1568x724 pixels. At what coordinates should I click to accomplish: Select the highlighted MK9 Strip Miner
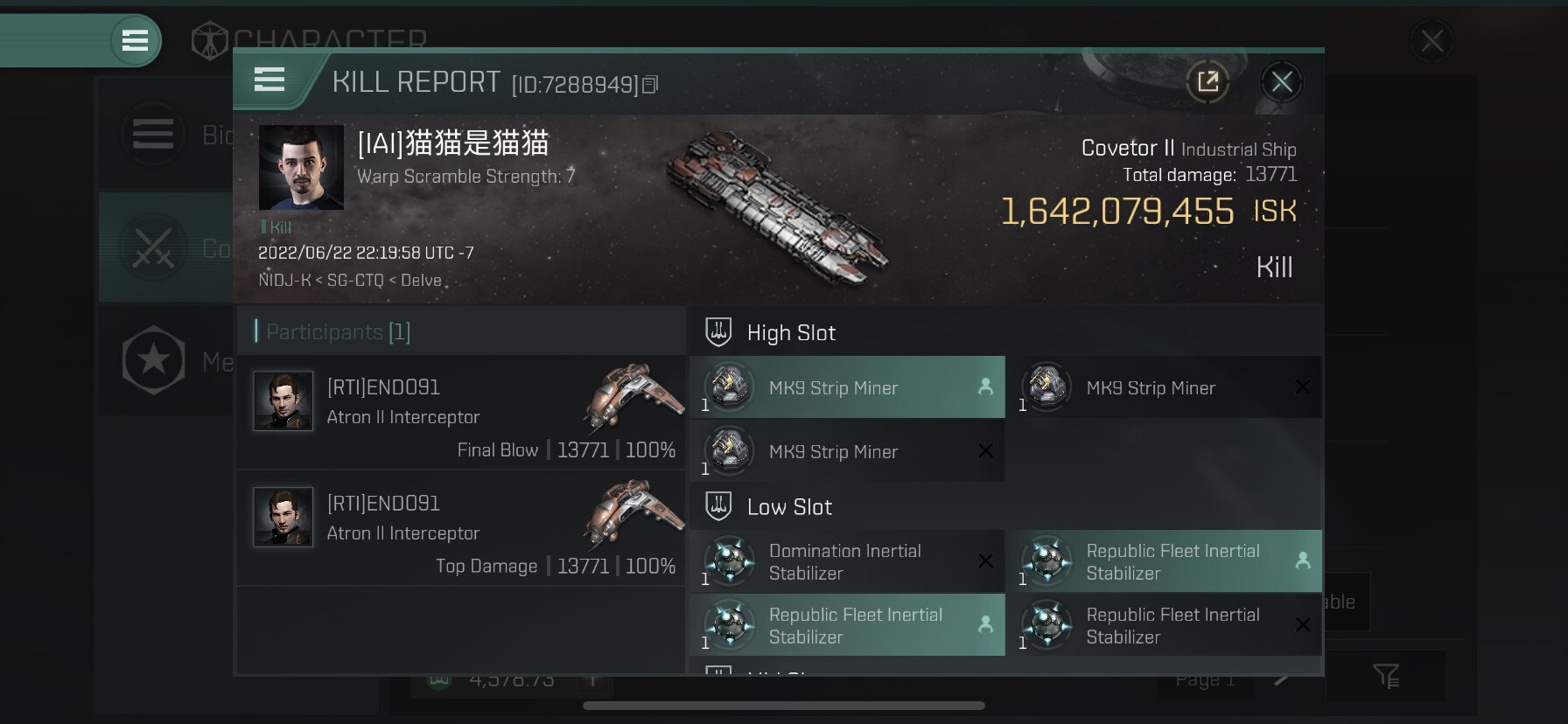(847, 387)
